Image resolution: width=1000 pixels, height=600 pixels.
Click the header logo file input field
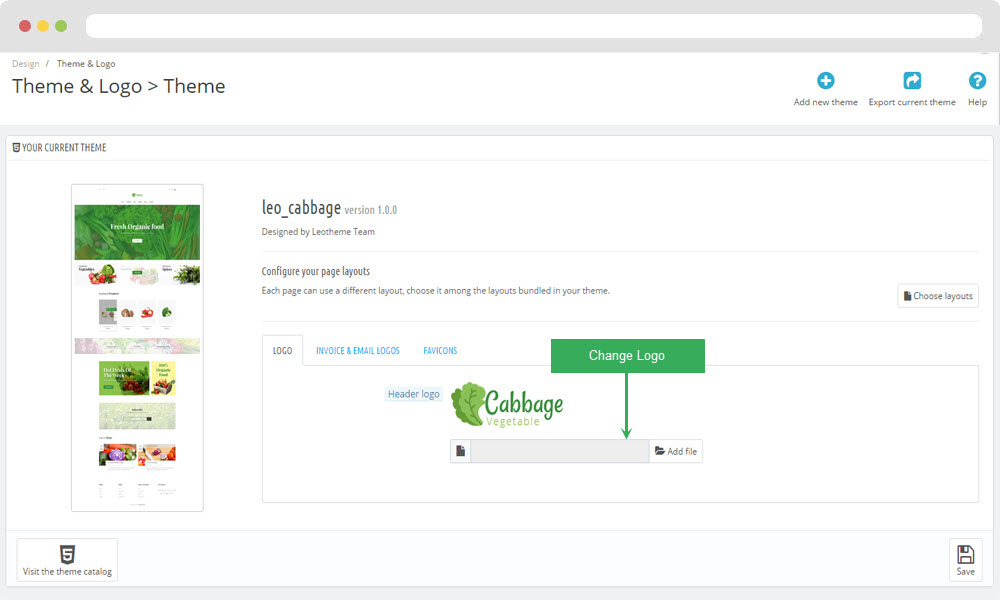(x=559, y=452)
